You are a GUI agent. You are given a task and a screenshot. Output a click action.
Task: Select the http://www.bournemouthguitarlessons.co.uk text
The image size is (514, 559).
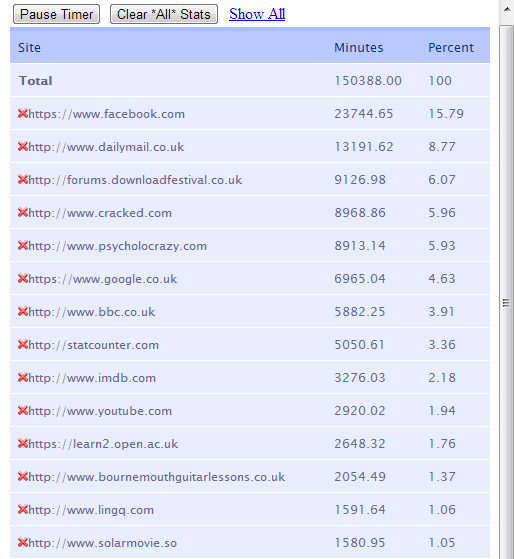(157, 477)
